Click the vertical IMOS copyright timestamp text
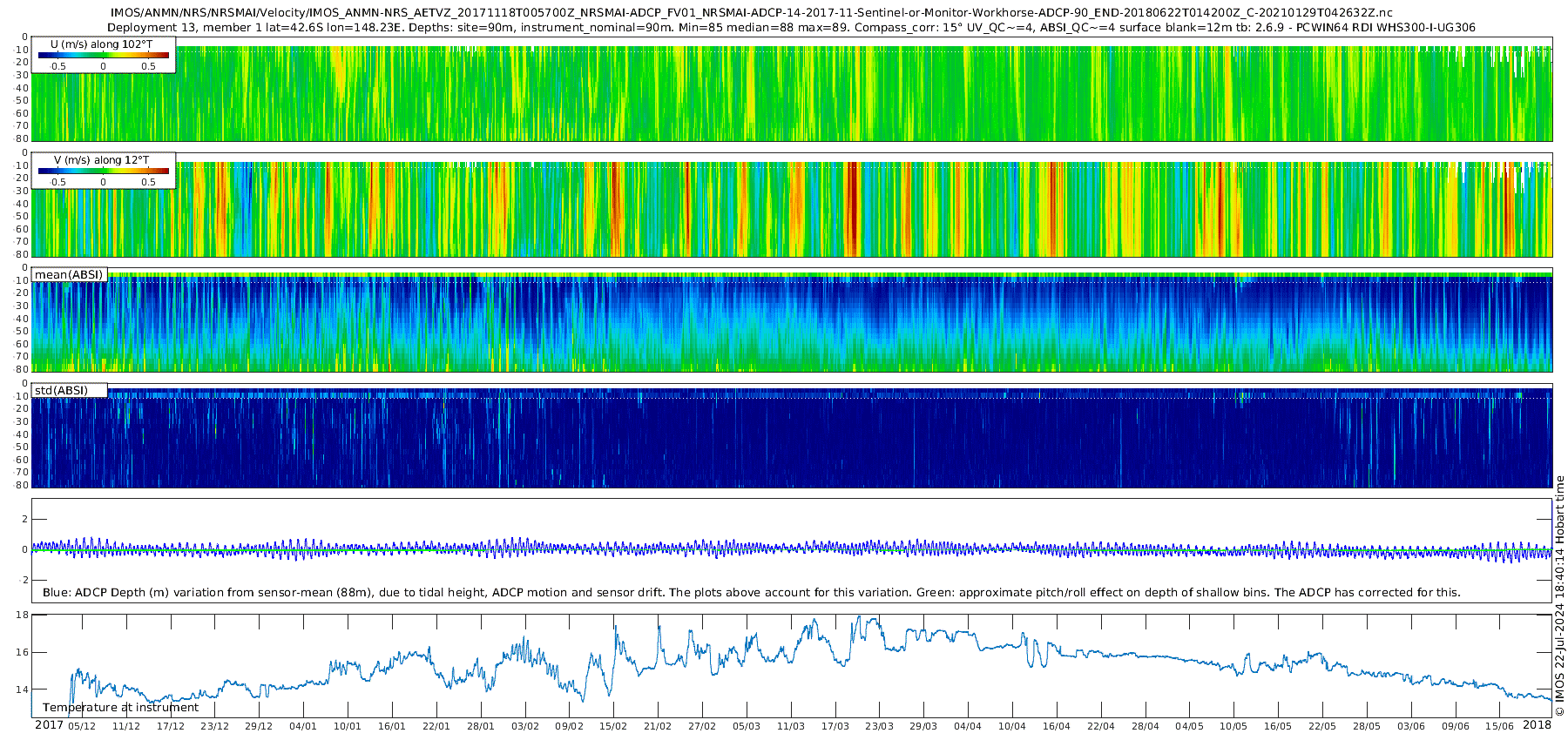The height and width of the screenshot is (740, 1568). pos(1559,595)
